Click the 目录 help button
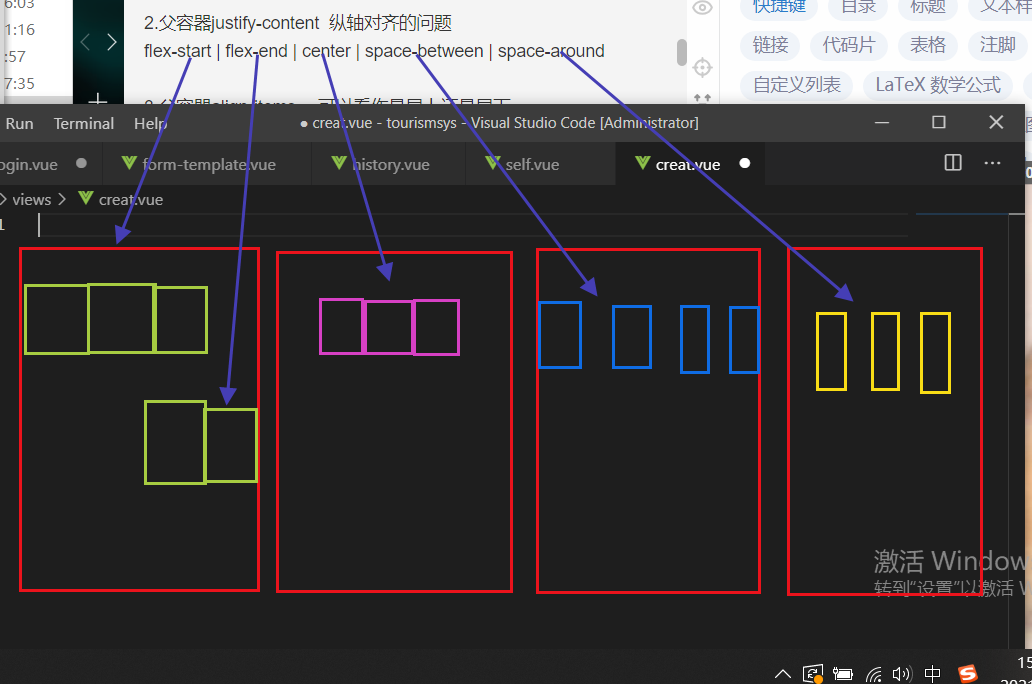The image size is (1032, 684). coord(859,7)
